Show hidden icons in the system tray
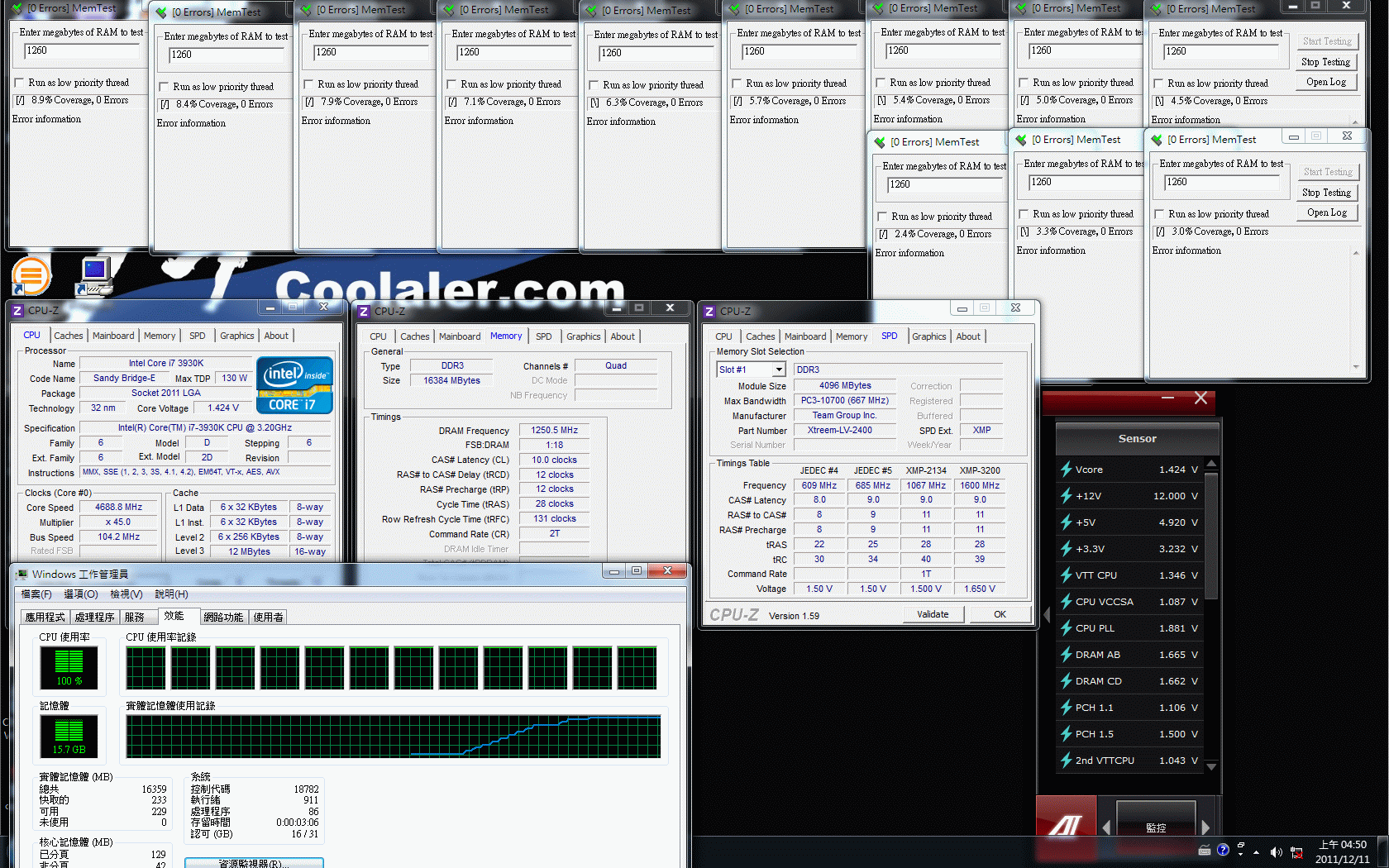This screenshot has width=1389, height=868. [1257, 852]
